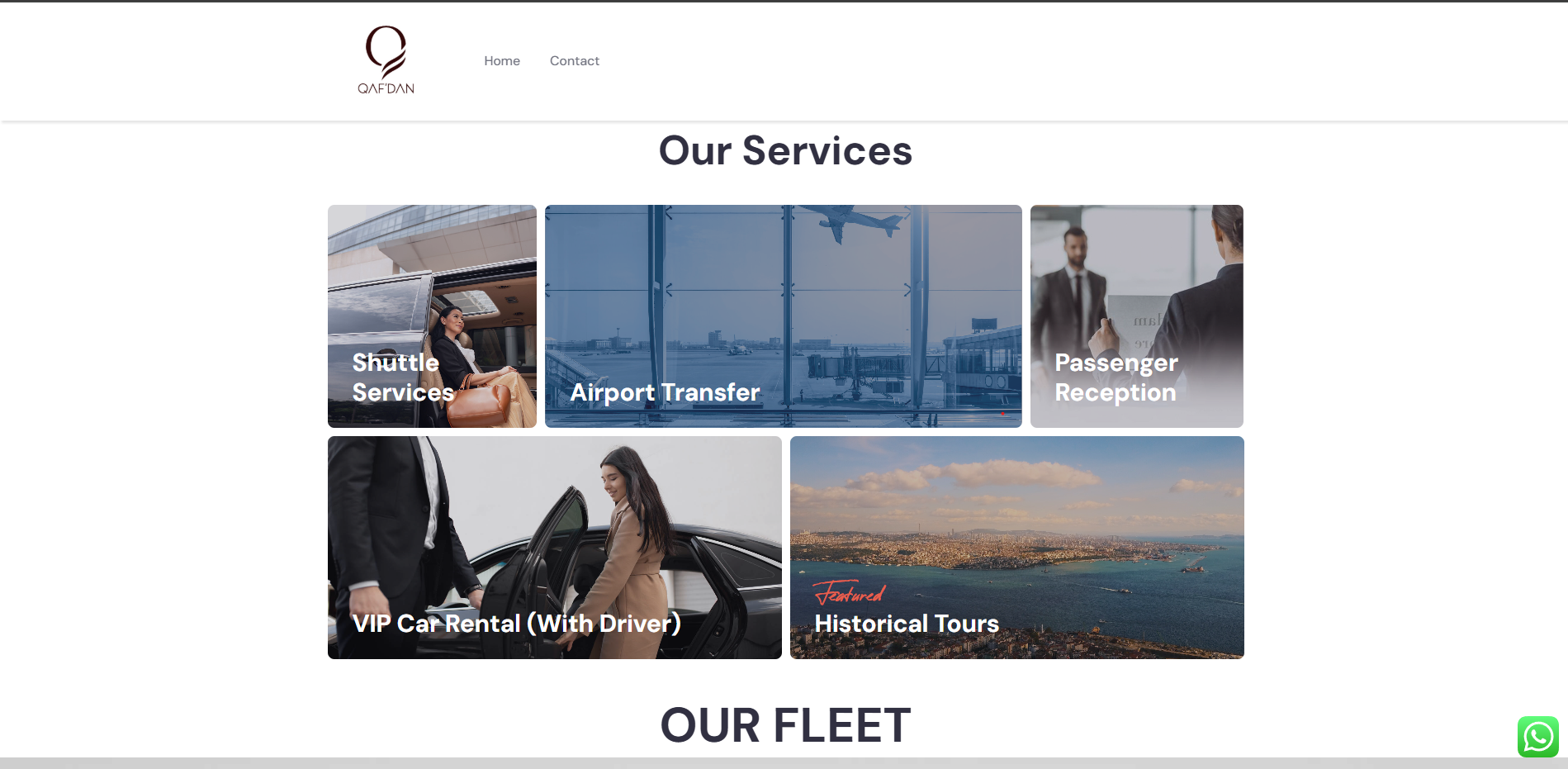Image resolution: width=1568 pixels, height=769 pixels.
Task: Click the airplane in Airport Transfer photo
Action: (x=858, y=221)
